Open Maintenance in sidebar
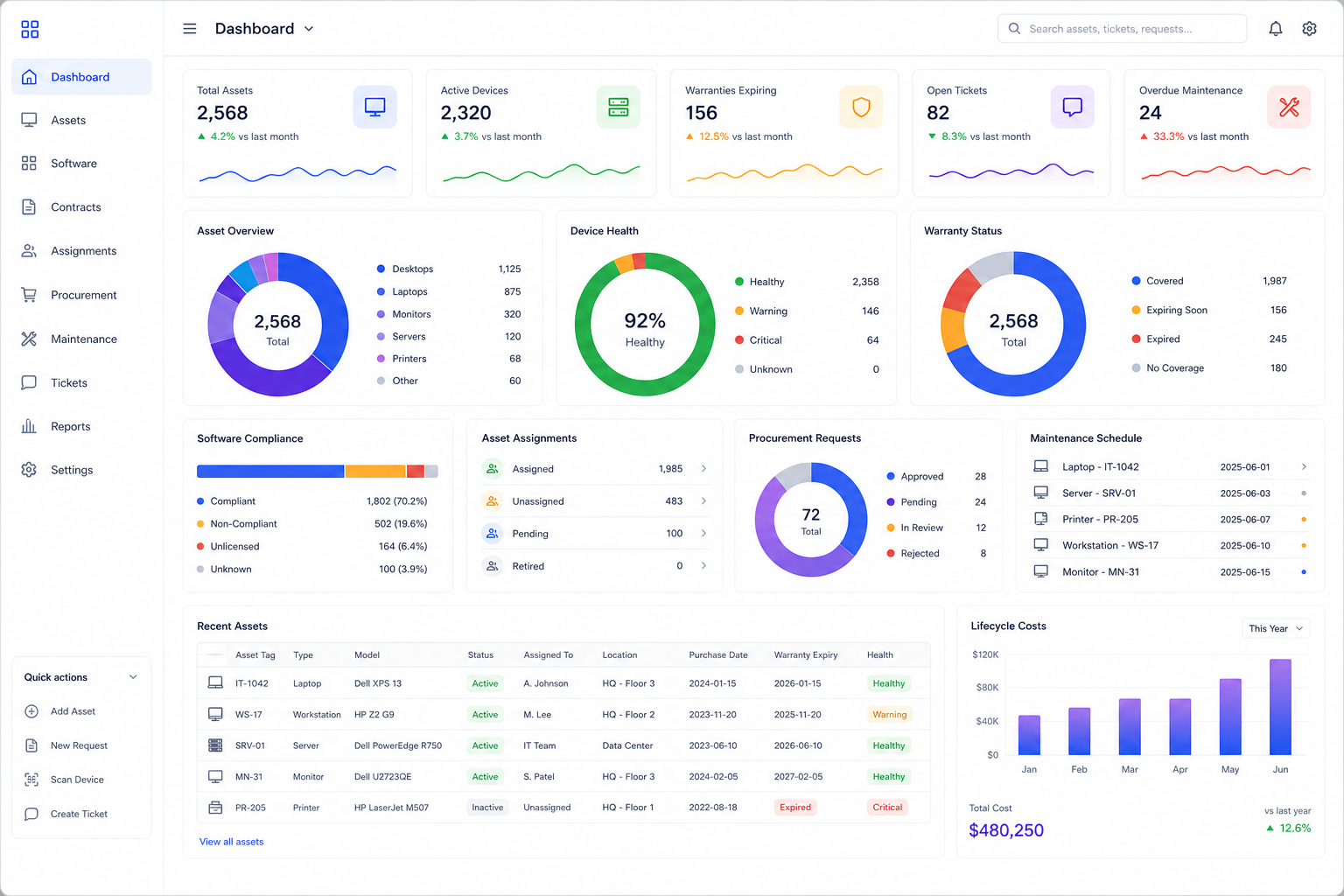 (81, 339)
